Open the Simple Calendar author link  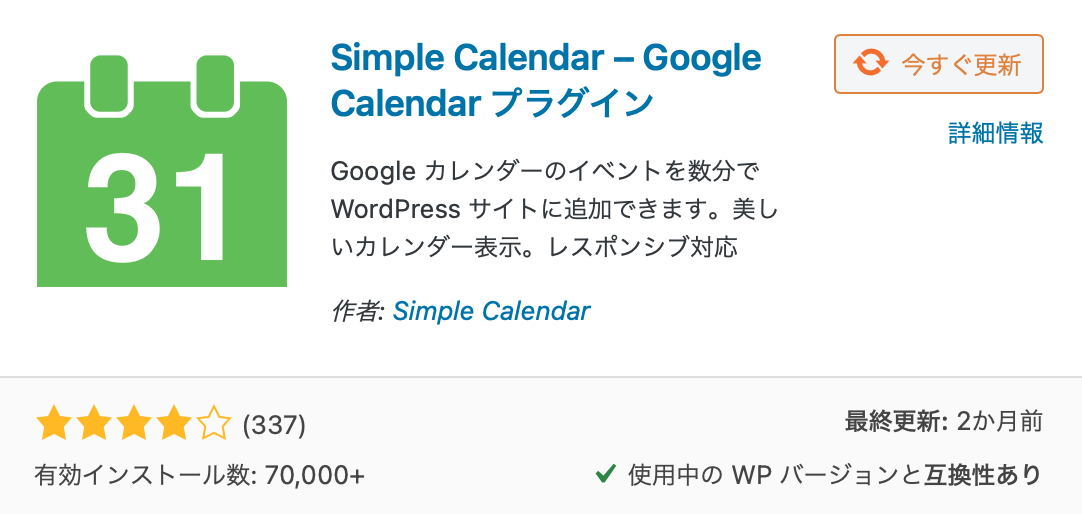(x=491, y=311)
